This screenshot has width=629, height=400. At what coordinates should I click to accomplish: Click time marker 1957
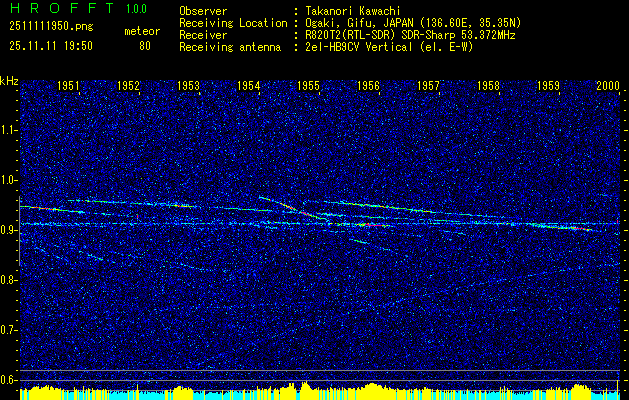[x=428, y=86]
